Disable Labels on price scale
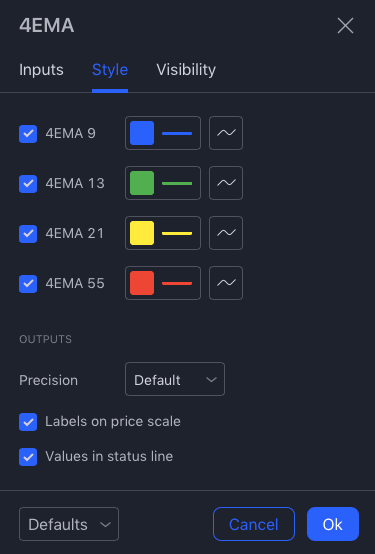The width and height of the screenshot is (375, 554). pyautogui.click(x=28, y=422)
